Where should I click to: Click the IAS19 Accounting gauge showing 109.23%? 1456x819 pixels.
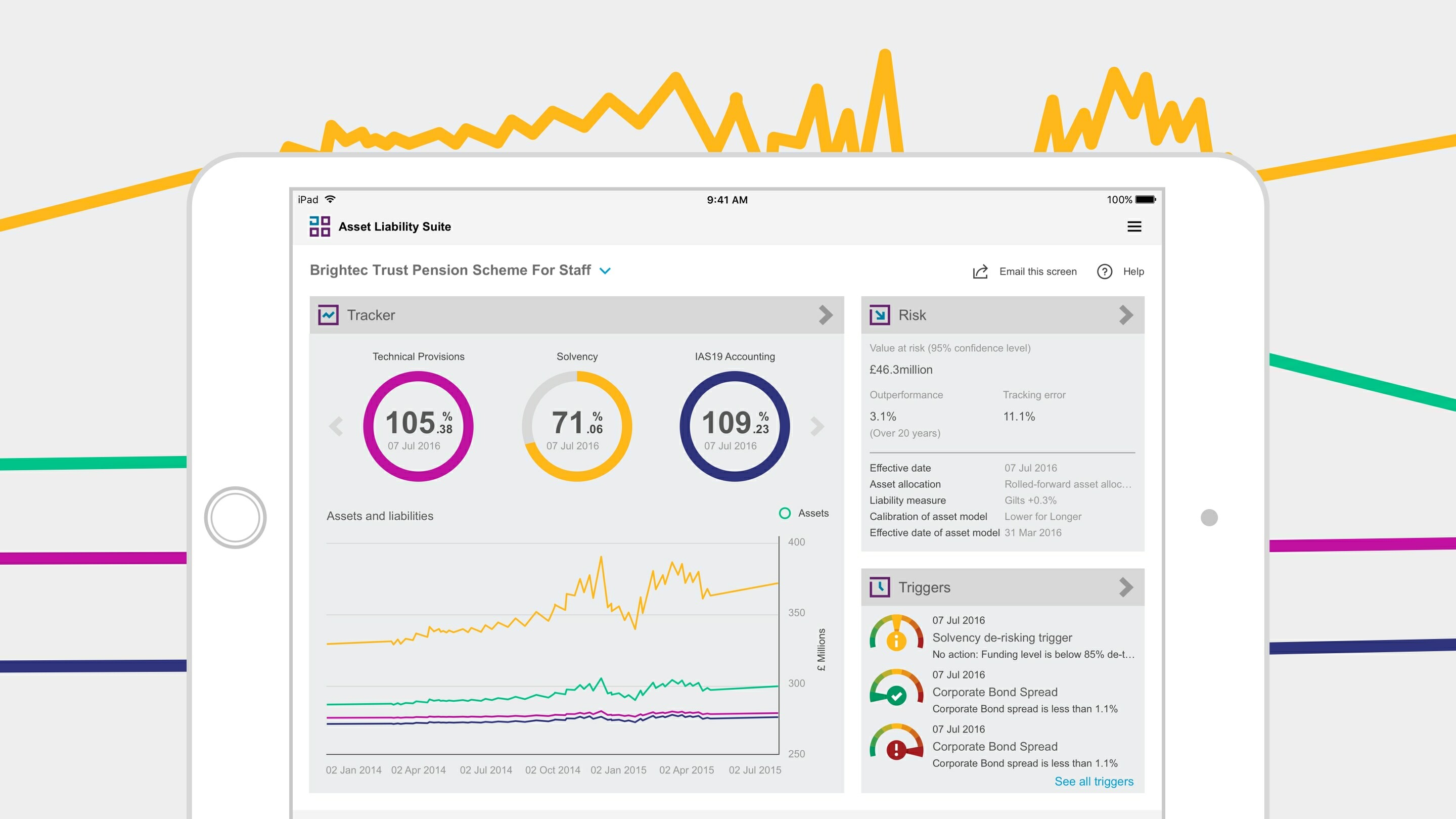pyautogui.click(x=735, y=427)
